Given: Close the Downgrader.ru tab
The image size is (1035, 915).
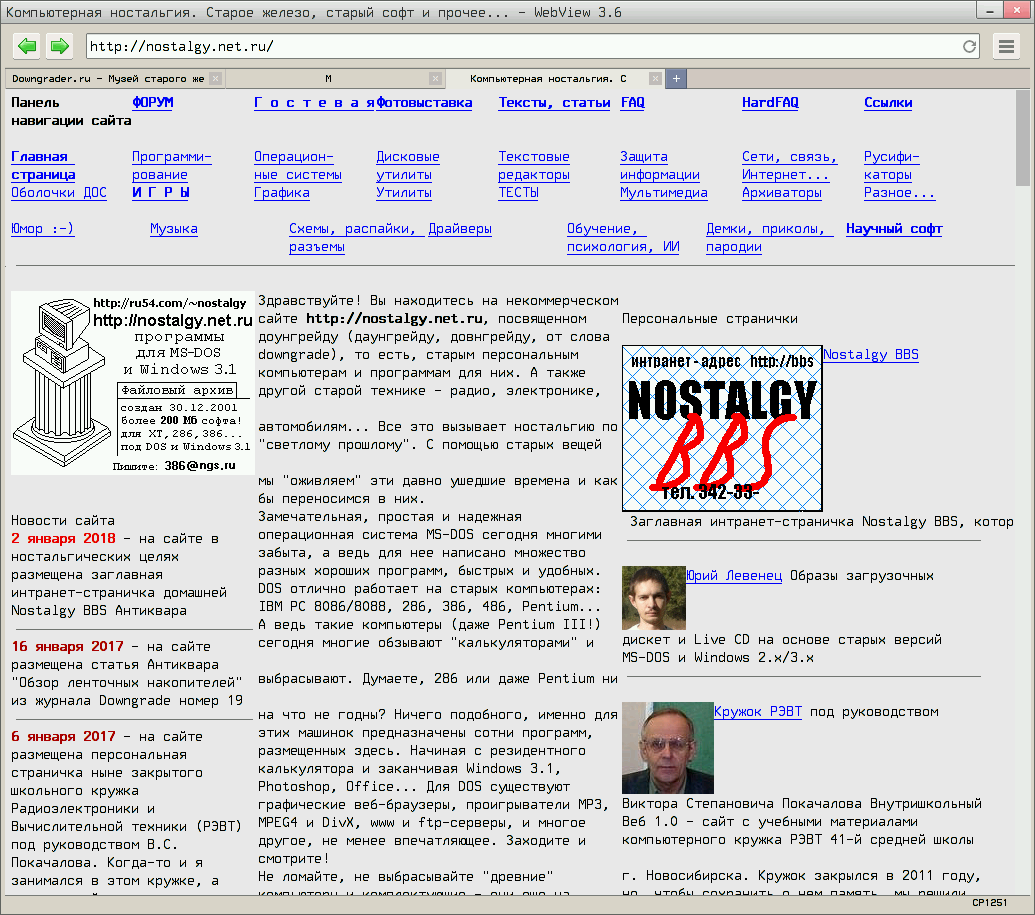Looking at the screenshot, I should tap(216, 77).
